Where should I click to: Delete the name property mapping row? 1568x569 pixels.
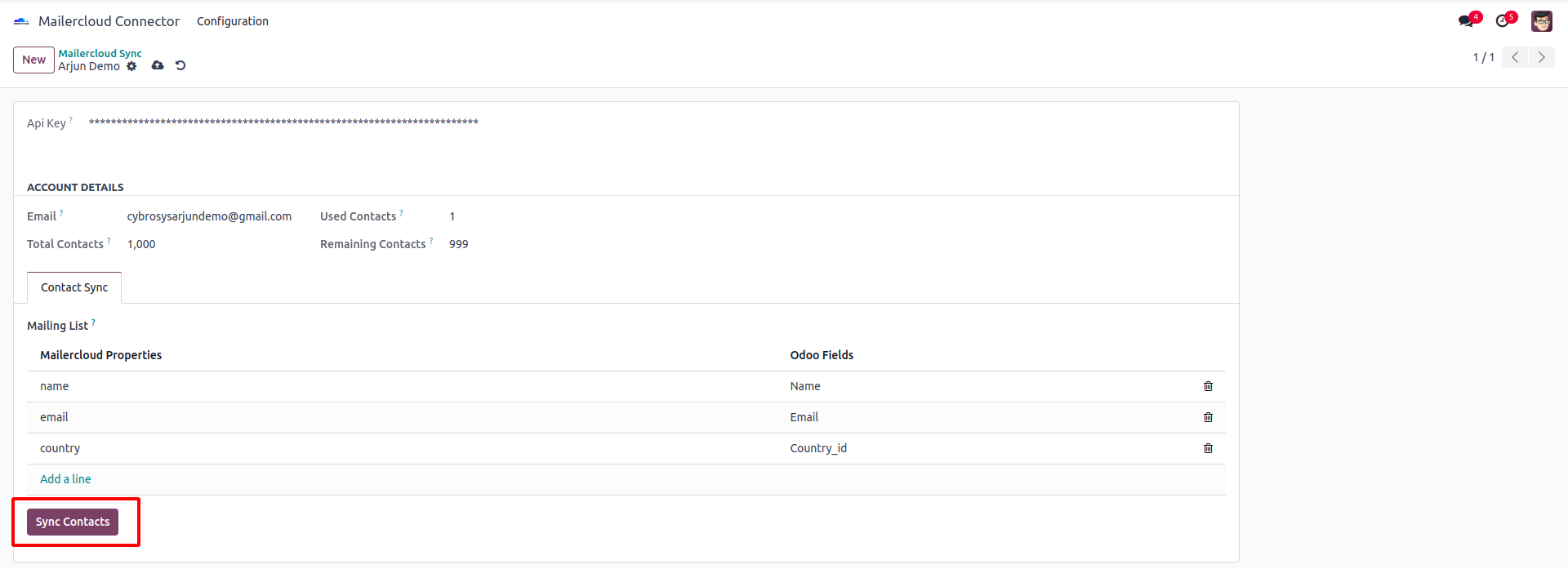point(1208,386)
